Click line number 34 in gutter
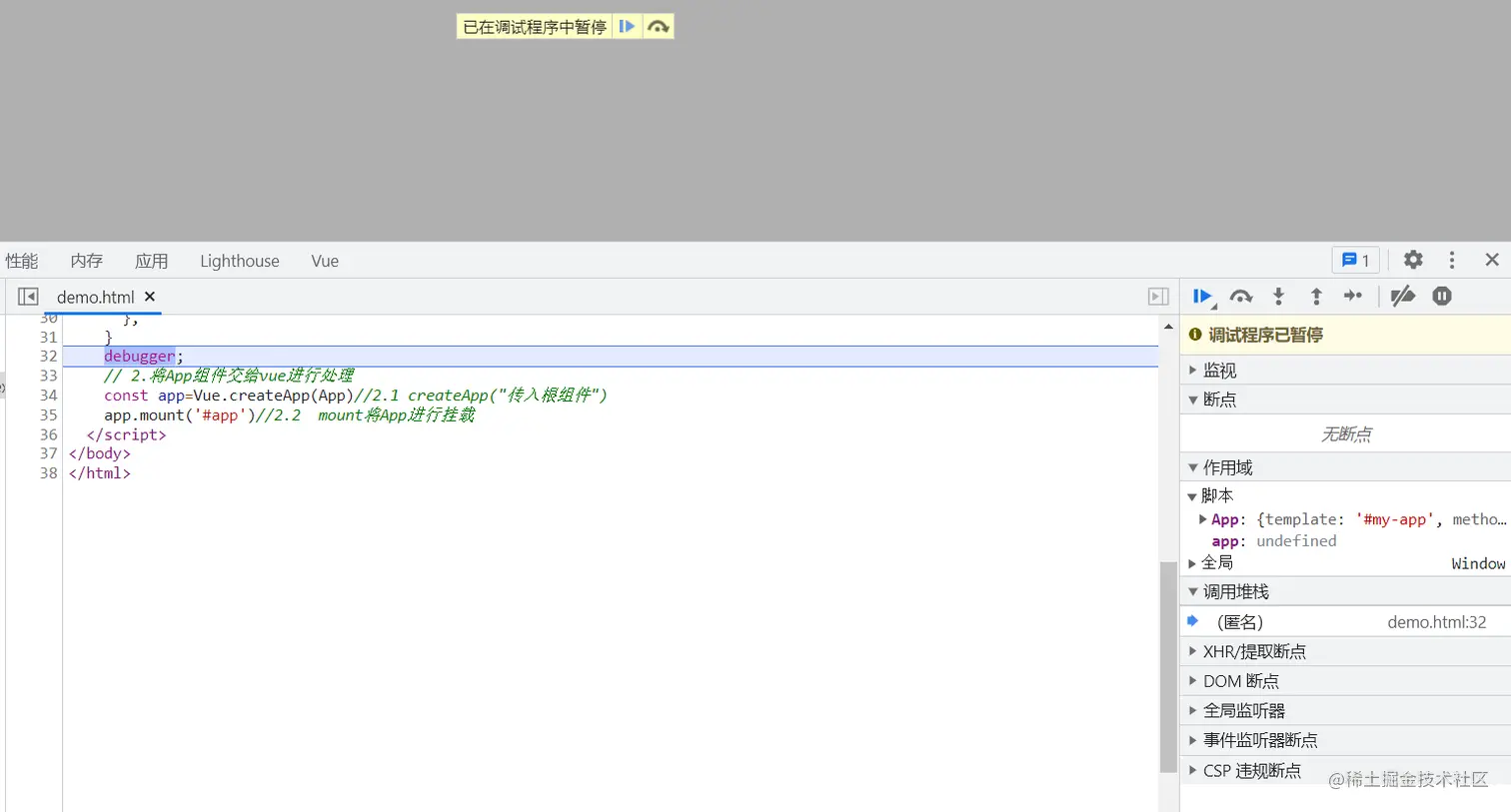The image size is (1511, 812). pyautogui.click(x=49, y=396)
